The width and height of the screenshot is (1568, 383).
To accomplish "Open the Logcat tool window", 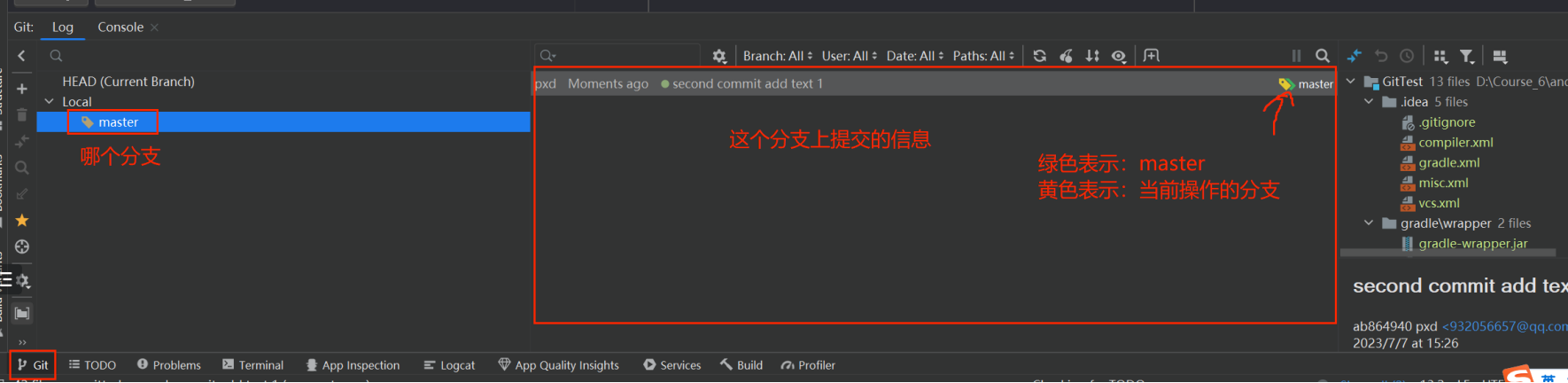I will 449,365.
